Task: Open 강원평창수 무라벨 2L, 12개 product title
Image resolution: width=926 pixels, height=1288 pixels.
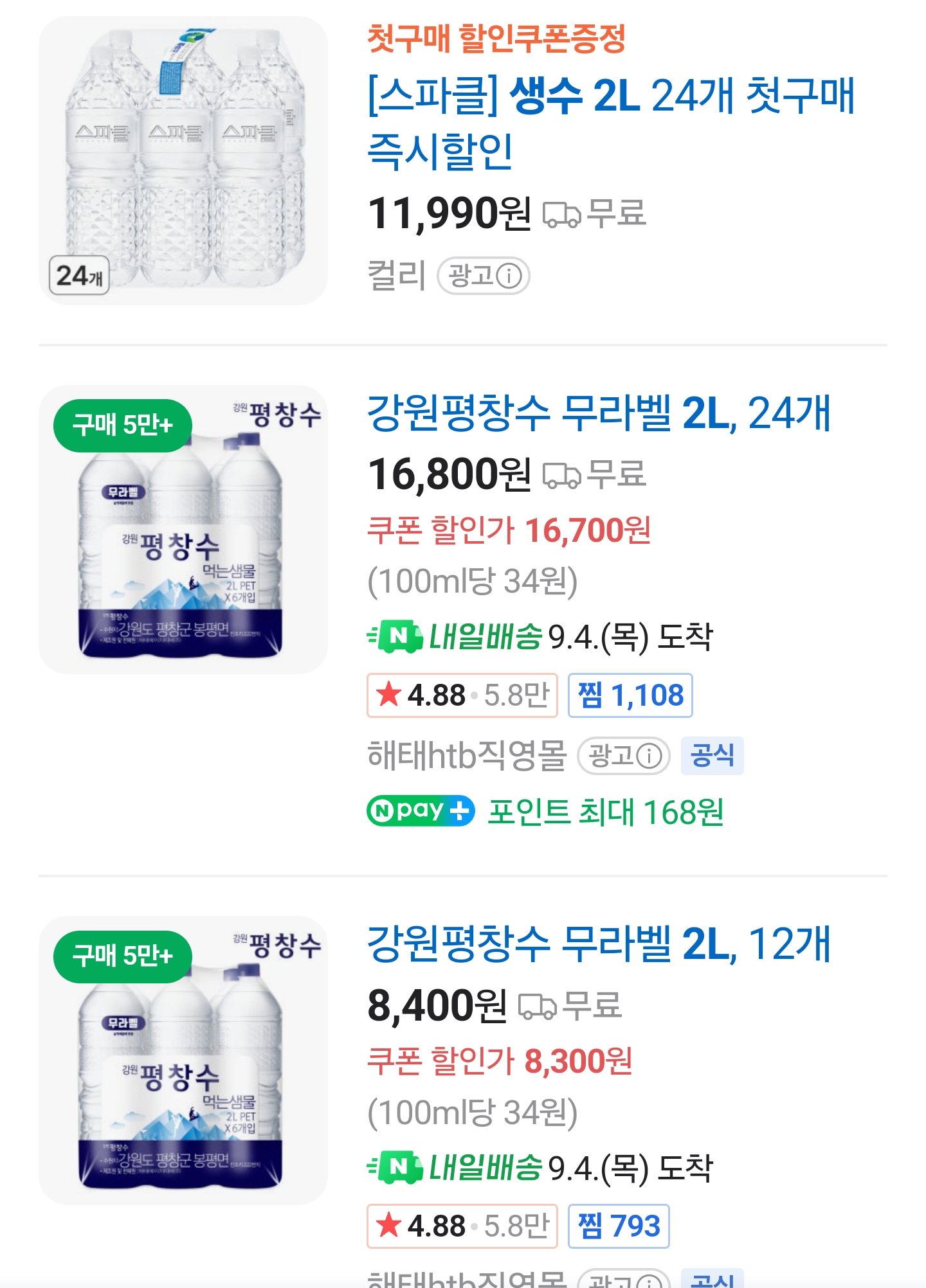Action: tap(598, 944)
